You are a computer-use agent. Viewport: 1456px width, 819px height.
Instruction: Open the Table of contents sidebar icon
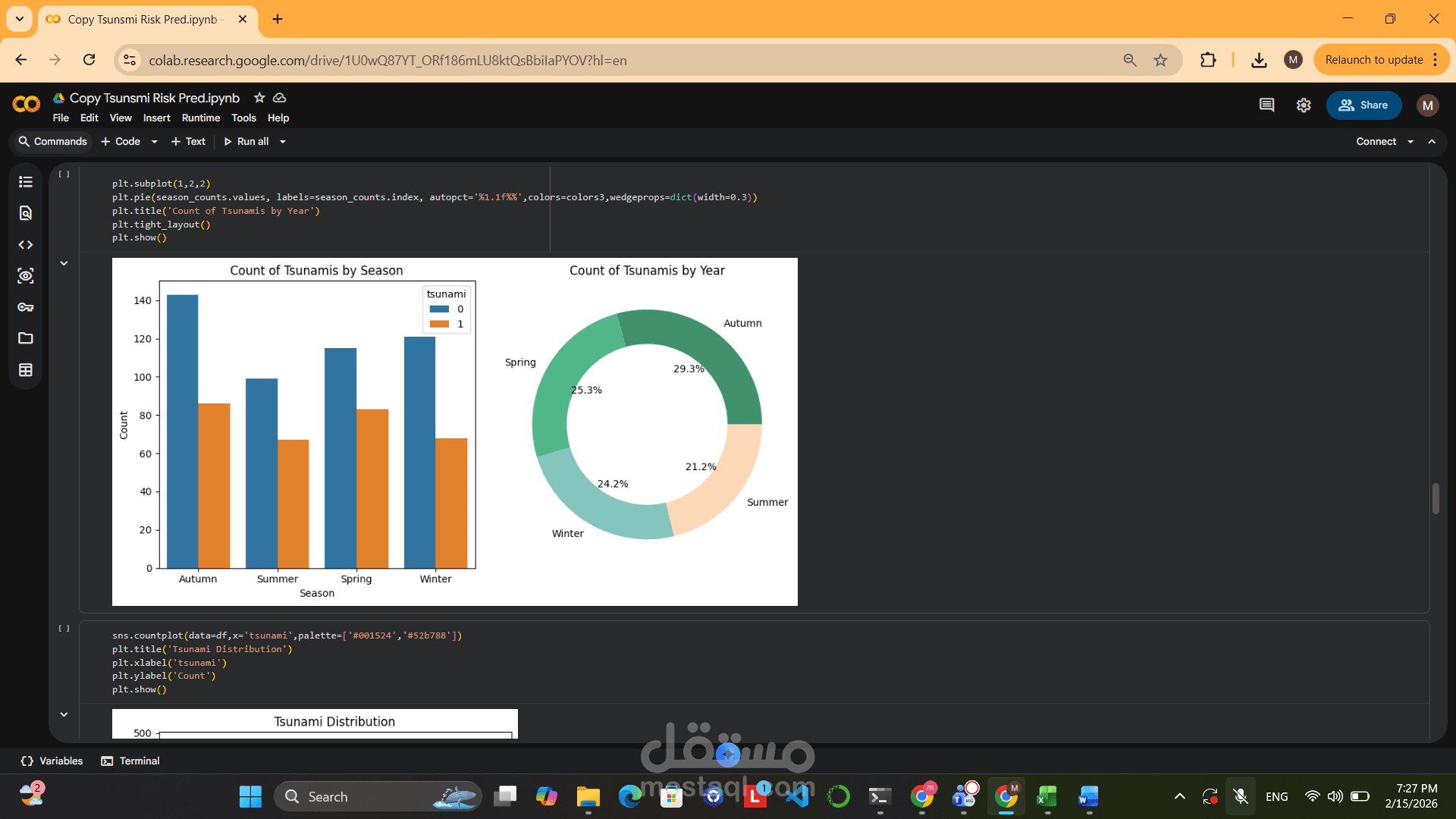pyautogui.click(x=26, y=182)
